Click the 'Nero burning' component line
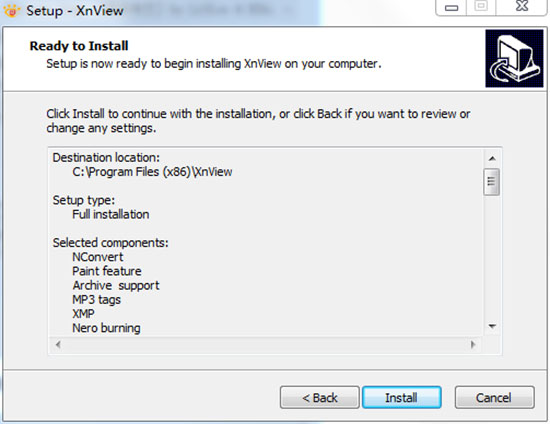The height and width of the screenshot is (424, 550). pos(106,328)
